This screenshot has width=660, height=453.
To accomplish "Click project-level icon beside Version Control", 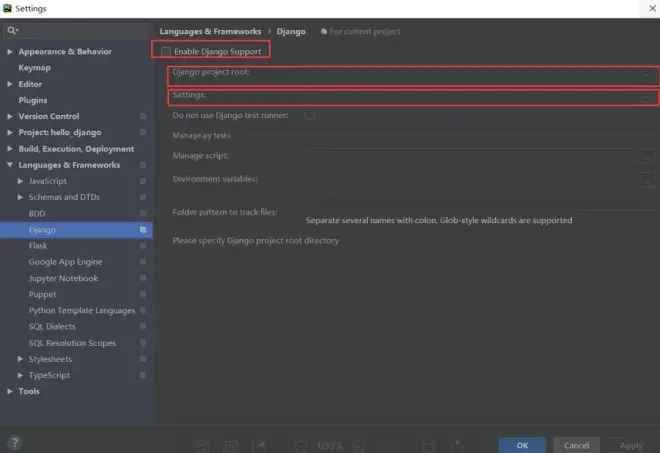I will coord(143,116).
